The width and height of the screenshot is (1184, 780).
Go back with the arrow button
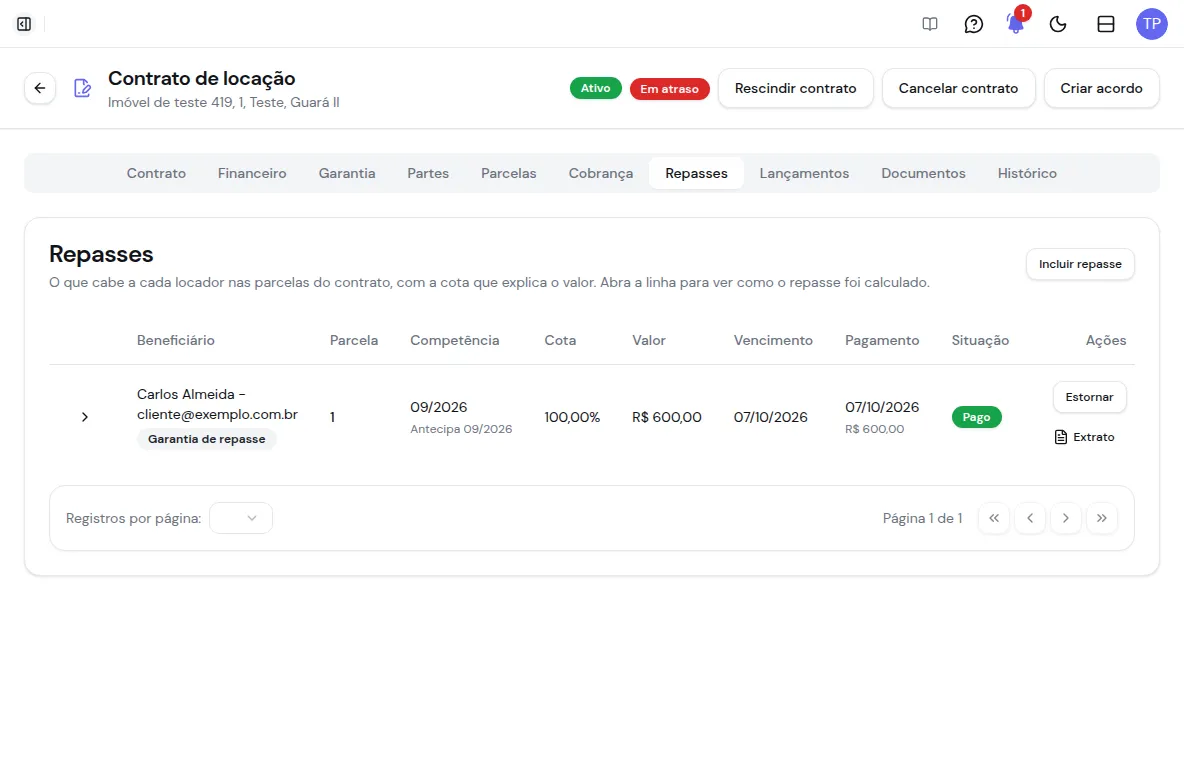pos(40,88)
